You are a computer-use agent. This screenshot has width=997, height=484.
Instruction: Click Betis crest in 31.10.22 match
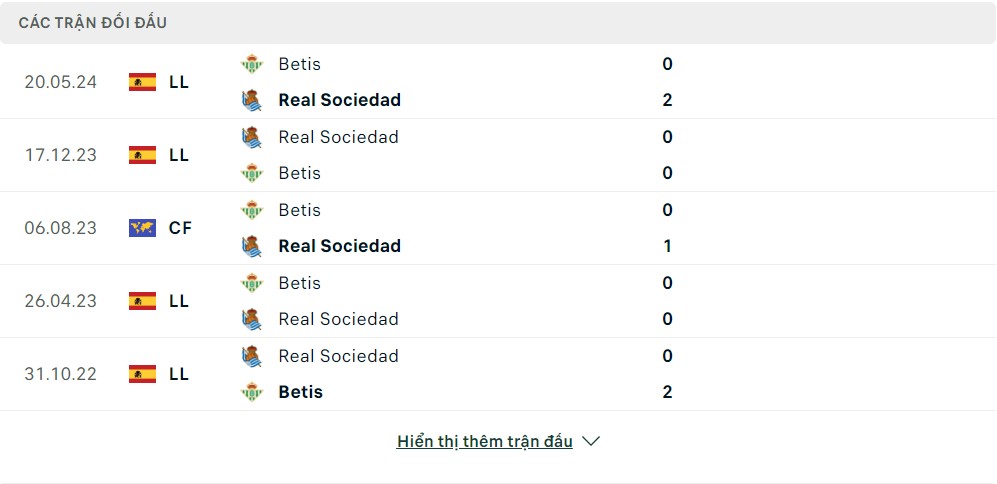[x=251, y=392]
